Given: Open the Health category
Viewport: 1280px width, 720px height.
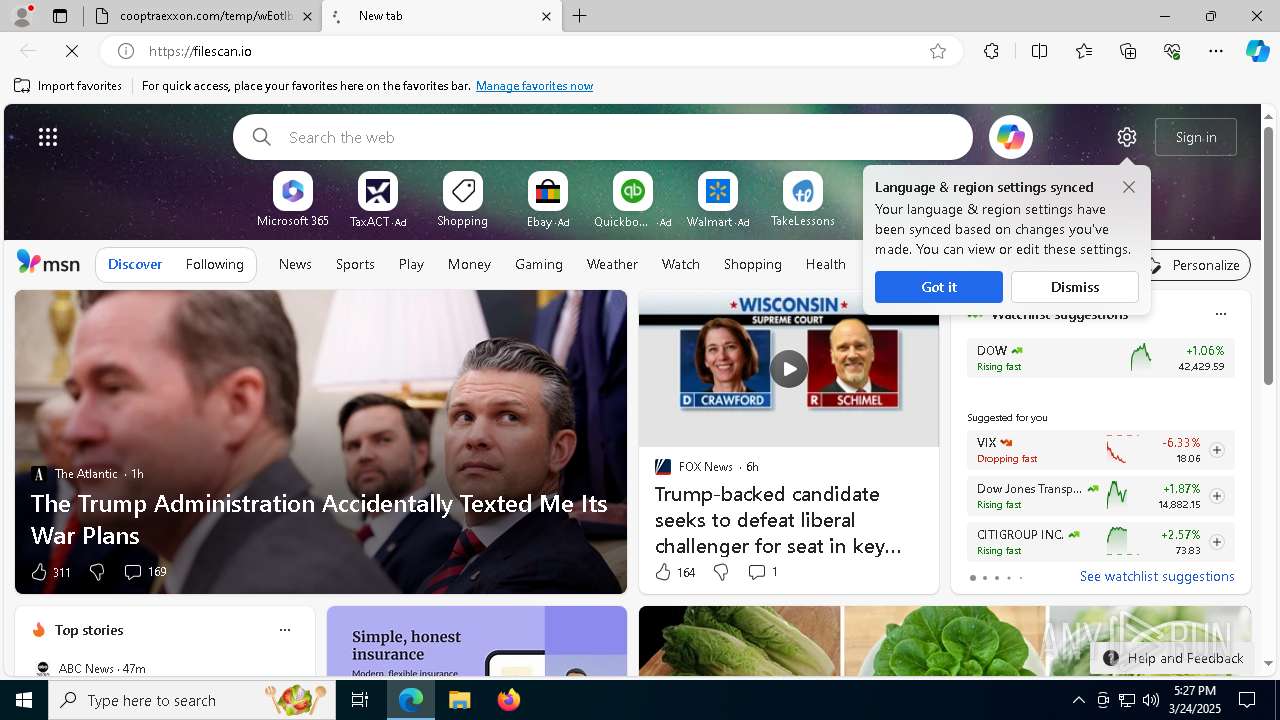Looking at the screenshot, I should click(x=825, y=264).
